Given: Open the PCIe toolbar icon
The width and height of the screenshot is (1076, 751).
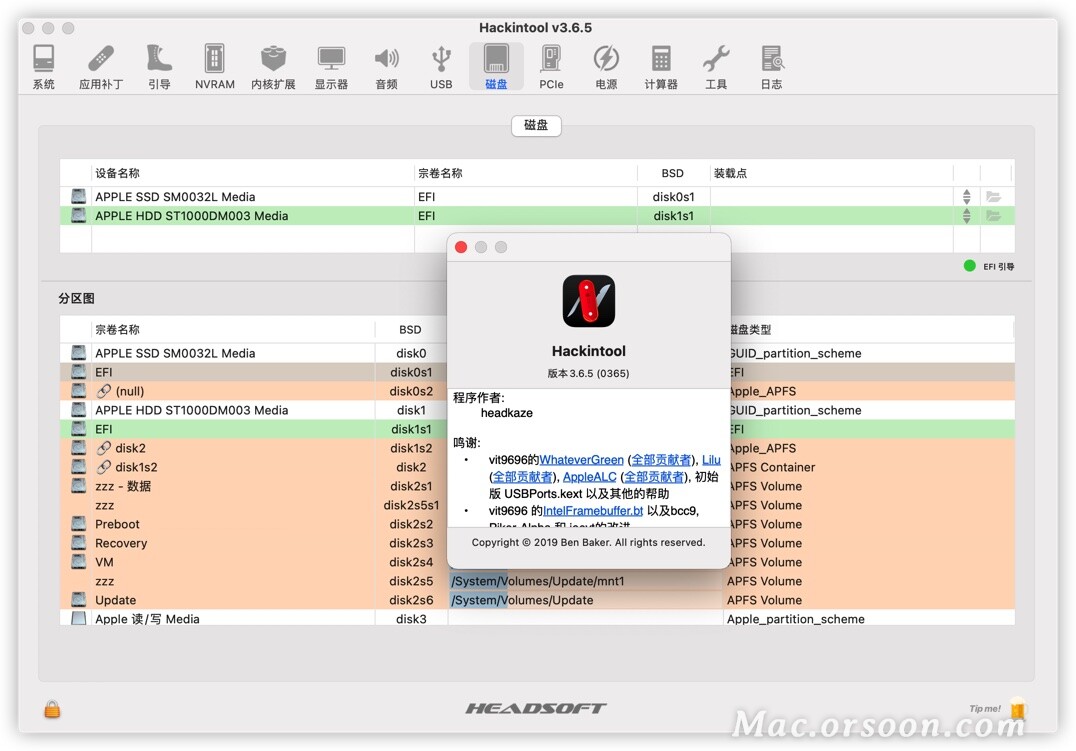Looking at the screenshot, I should (551, 60).
